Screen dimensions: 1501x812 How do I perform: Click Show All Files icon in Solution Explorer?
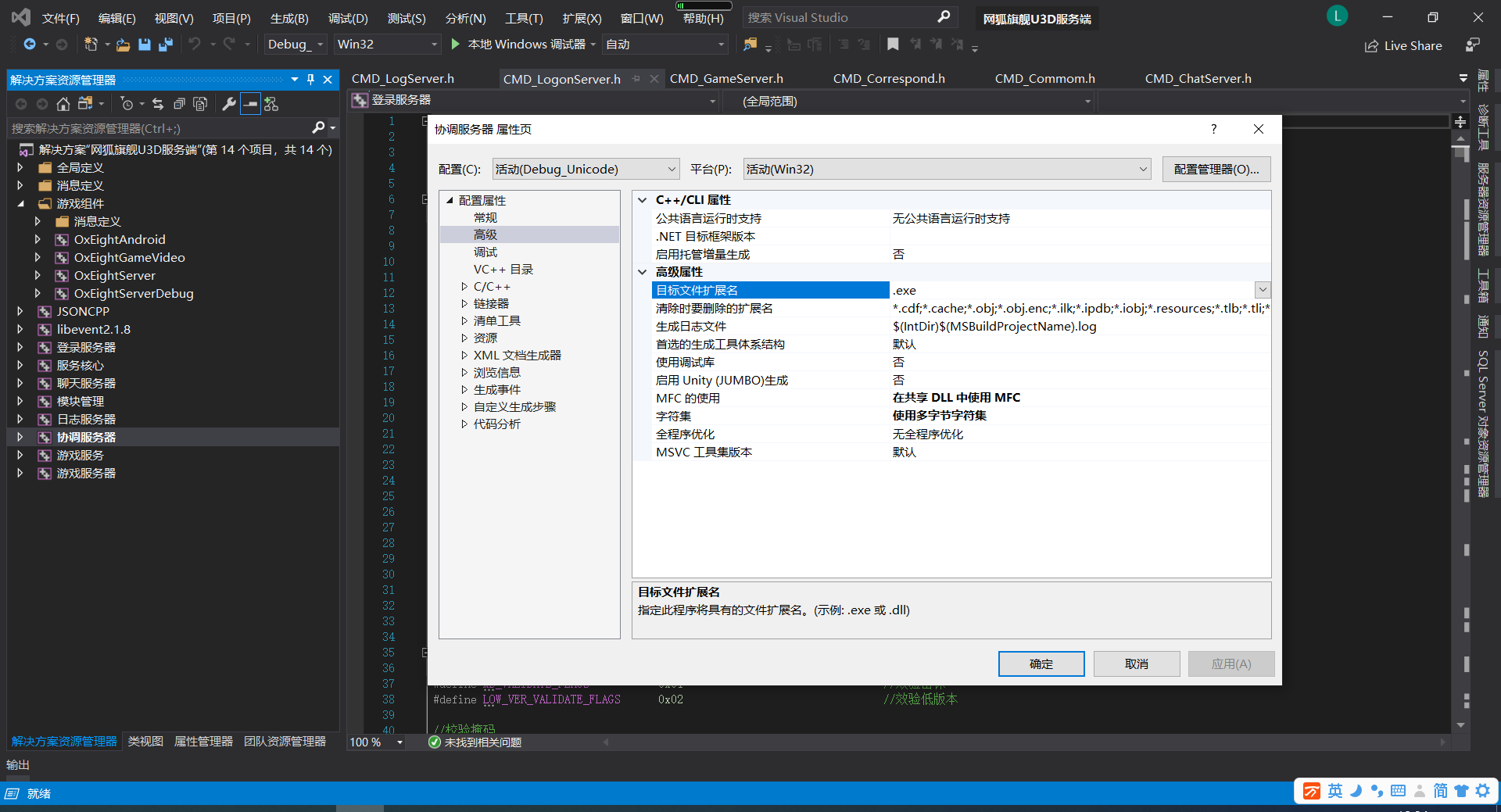(x=200, y=104)
